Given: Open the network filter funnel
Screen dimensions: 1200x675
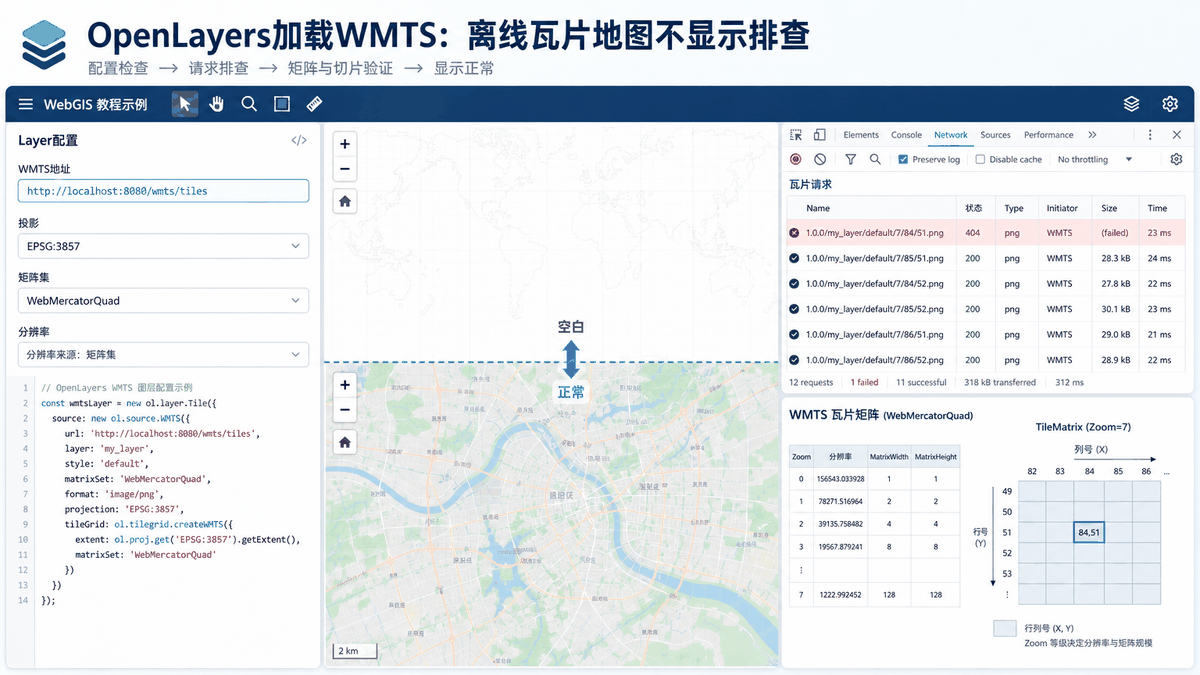Looking at the screenshot, I should (x=851, y=159).
